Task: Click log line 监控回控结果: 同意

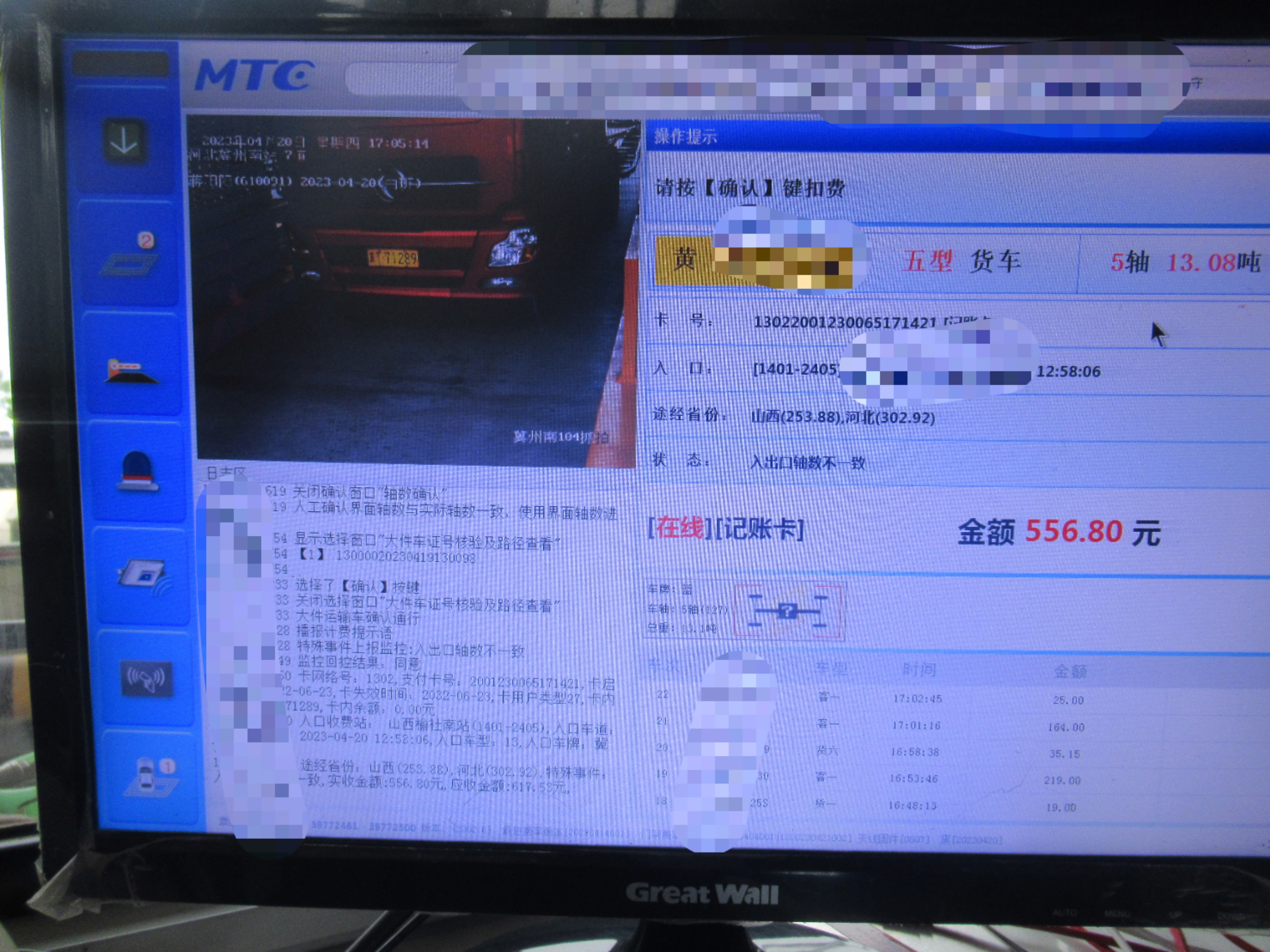Action: pyautogui.click(x=359, y=664)
